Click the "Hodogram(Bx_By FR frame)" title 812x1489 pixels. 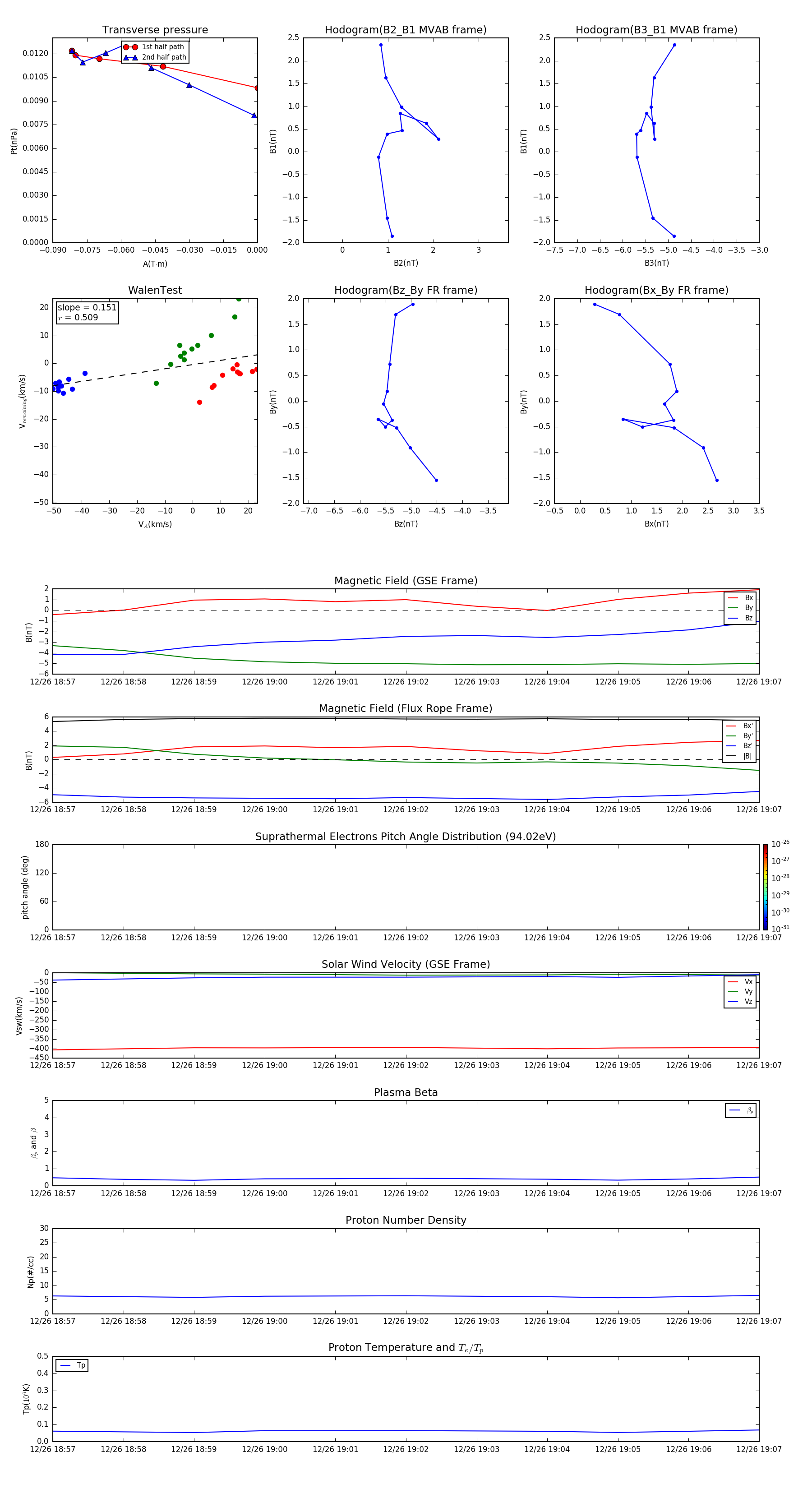pos(656,290)
